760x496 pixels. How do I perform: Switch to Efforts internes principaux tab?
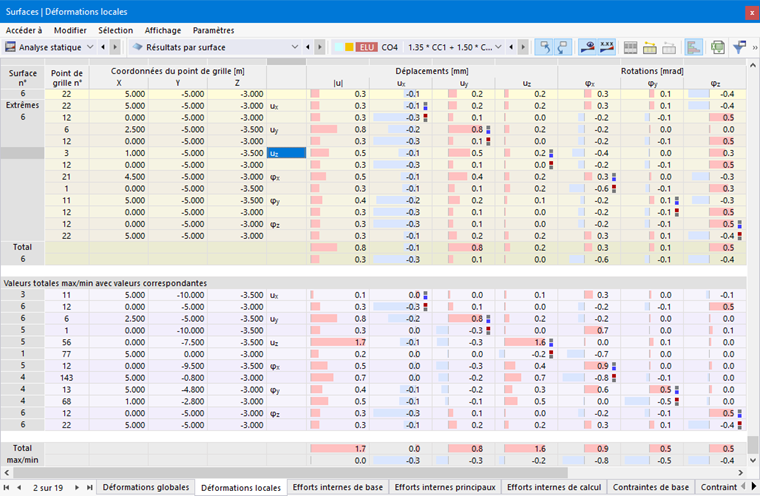click(445, 487)
